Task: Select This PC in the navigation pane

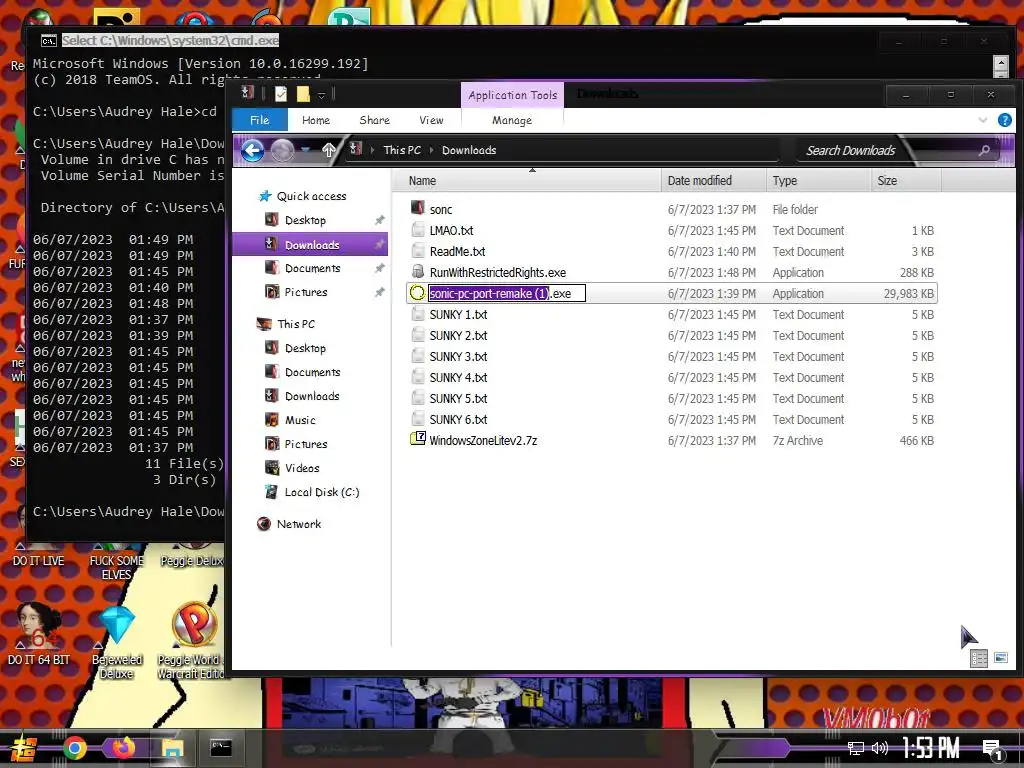Action: (x=295, y=324)
